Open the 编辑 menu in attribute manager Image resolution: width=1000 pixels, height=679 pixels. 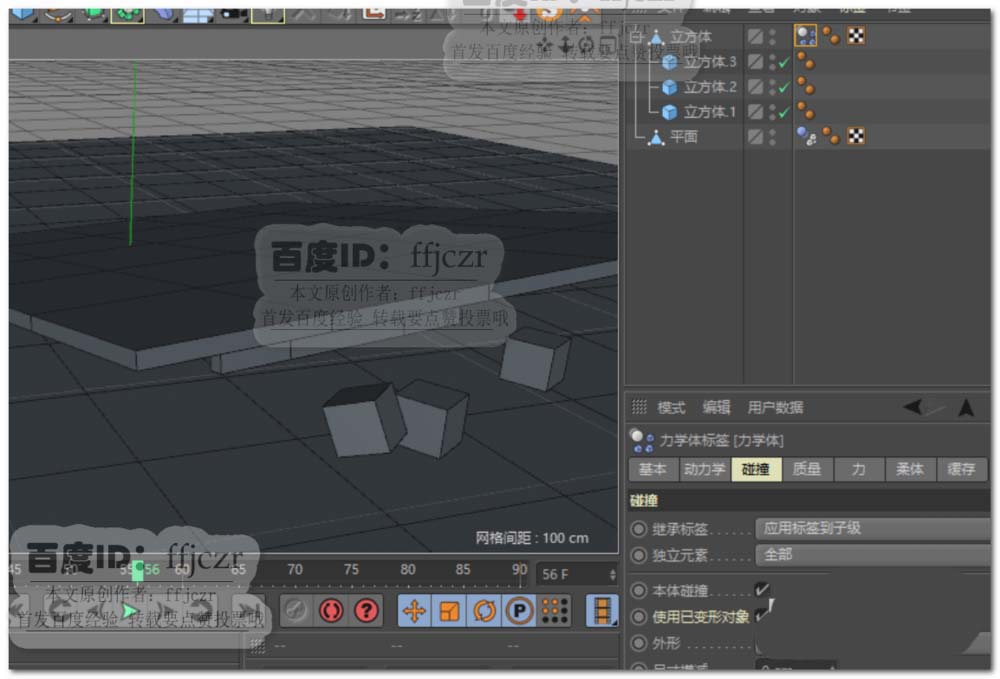click(716, 407)
